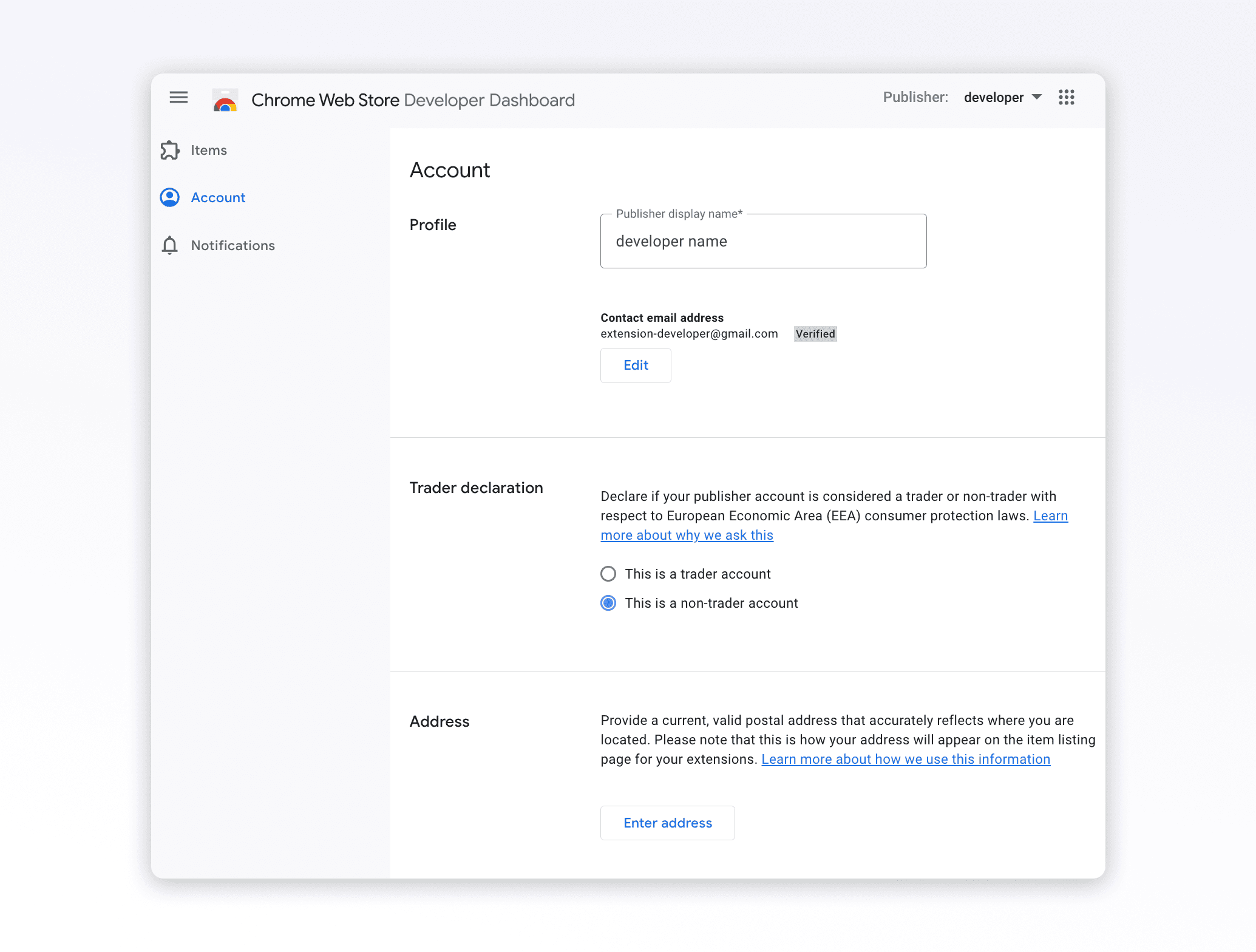Image resolution: width=1256 pixels, height=952 pixels.
Task: Click the Items puzzle-piece icon
Action: tap(170, 150)
